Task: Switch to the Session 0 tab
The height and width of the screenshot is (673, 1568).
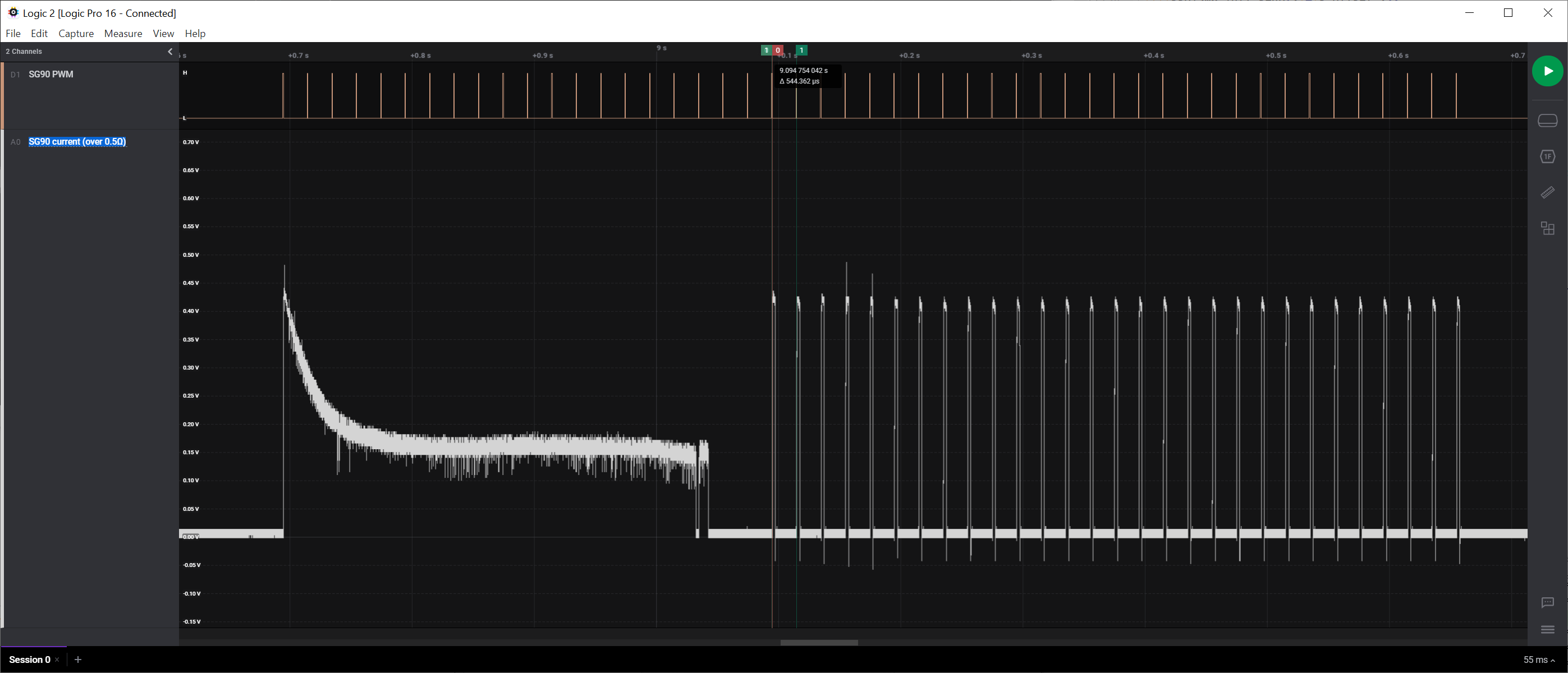Action: (x=29, y=660)
